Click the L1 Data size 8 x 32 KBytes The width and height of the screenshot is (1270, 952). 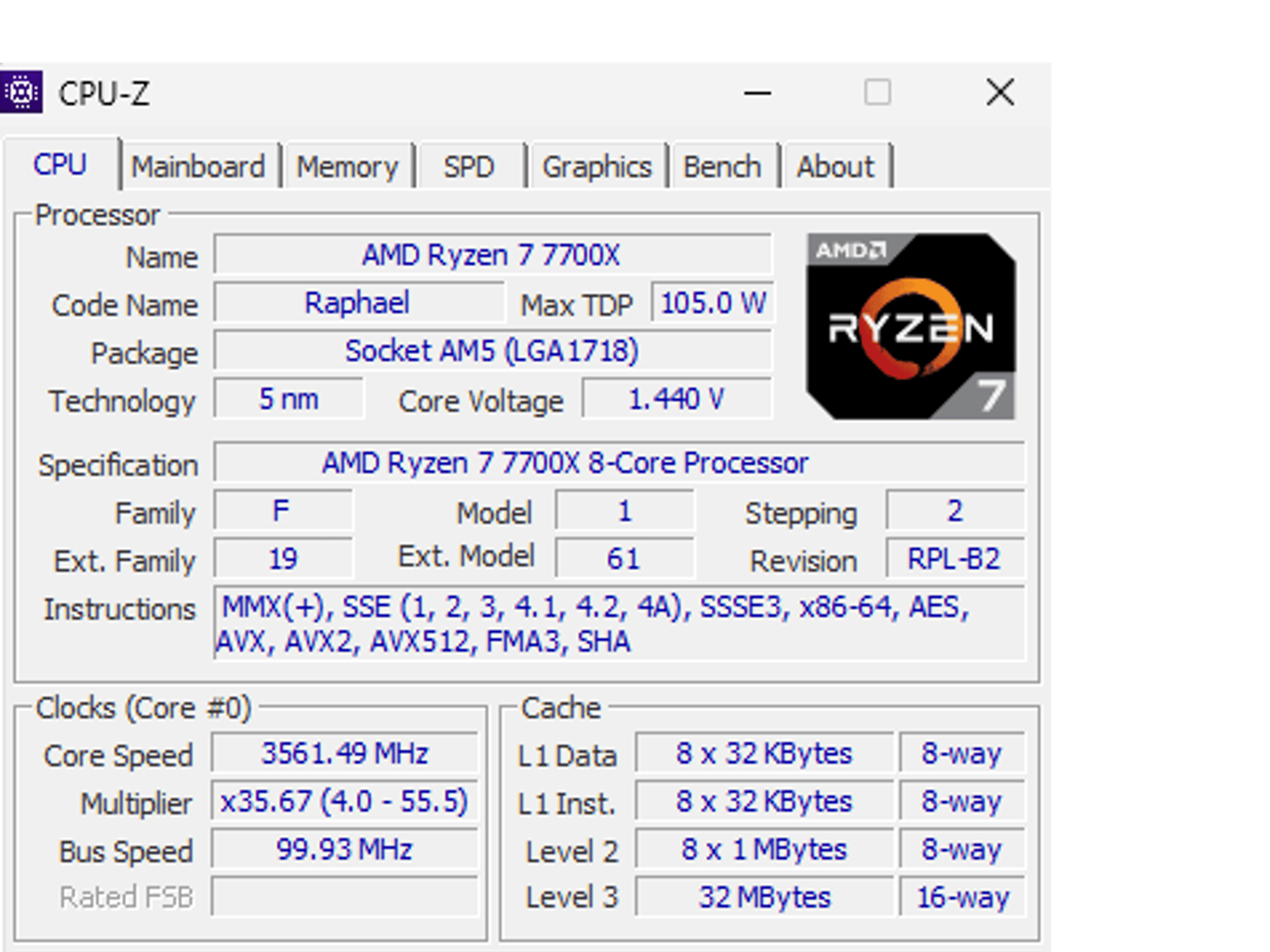[x=764, y=754]
